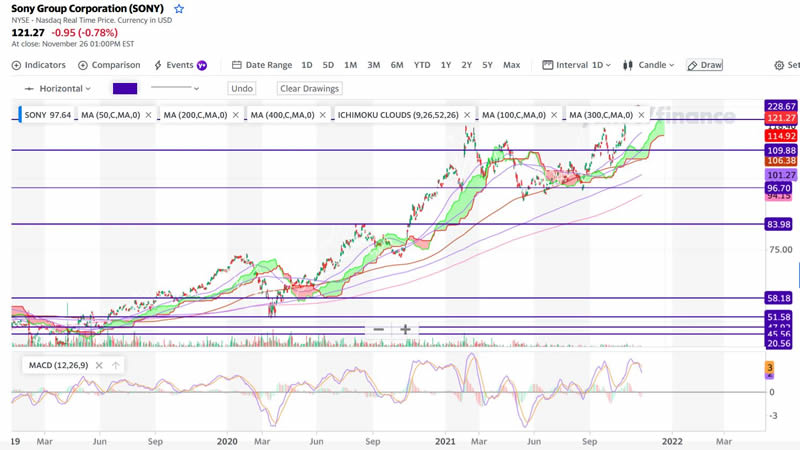The image size is (800, 450).
Task: Click the Clear Drawings button
Action: click(309, 88)
